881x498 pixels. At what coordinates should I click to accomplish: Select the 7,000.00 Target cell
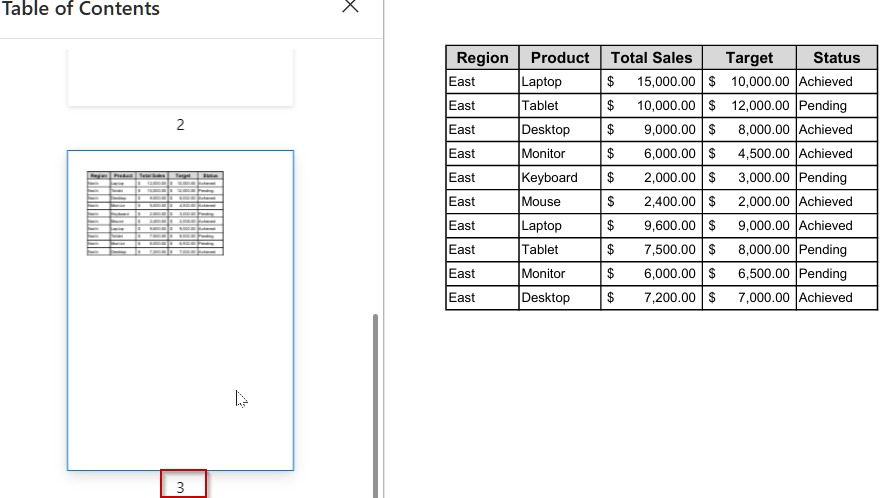749,297
